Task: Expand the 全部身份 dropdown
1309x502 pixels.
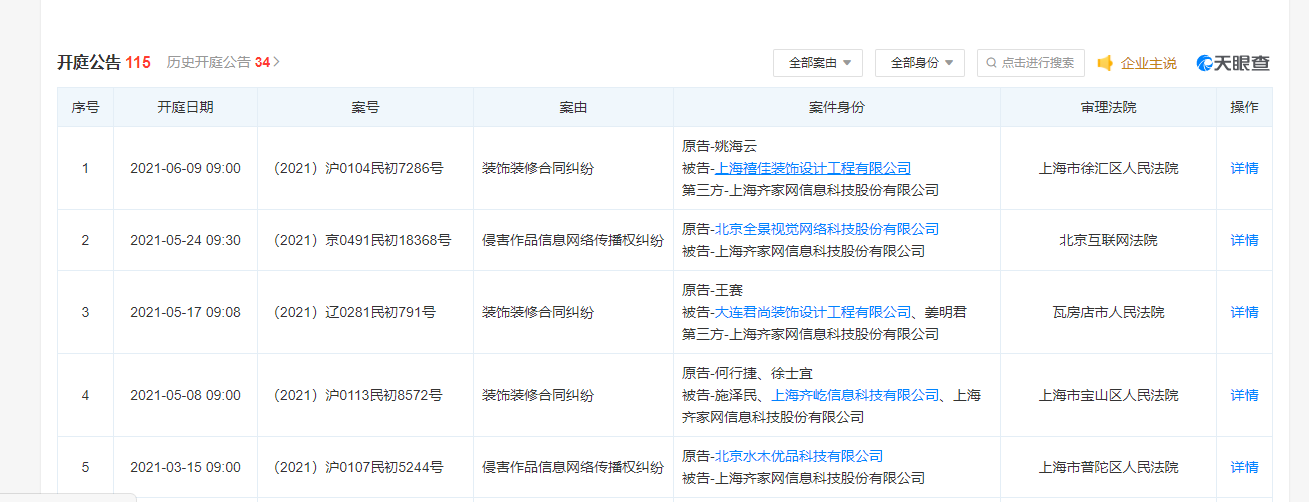Action: pos(920,63)
